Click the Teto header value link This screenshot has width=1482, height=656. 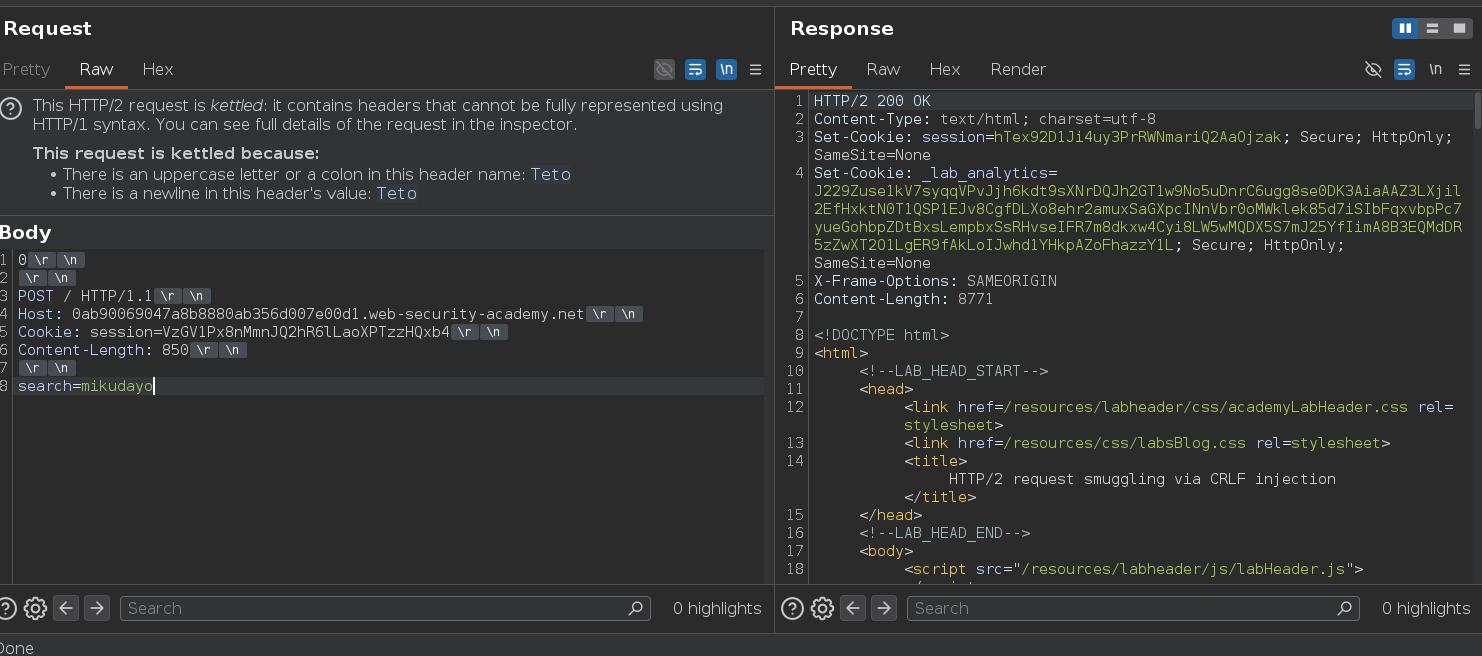click(396, 193)
